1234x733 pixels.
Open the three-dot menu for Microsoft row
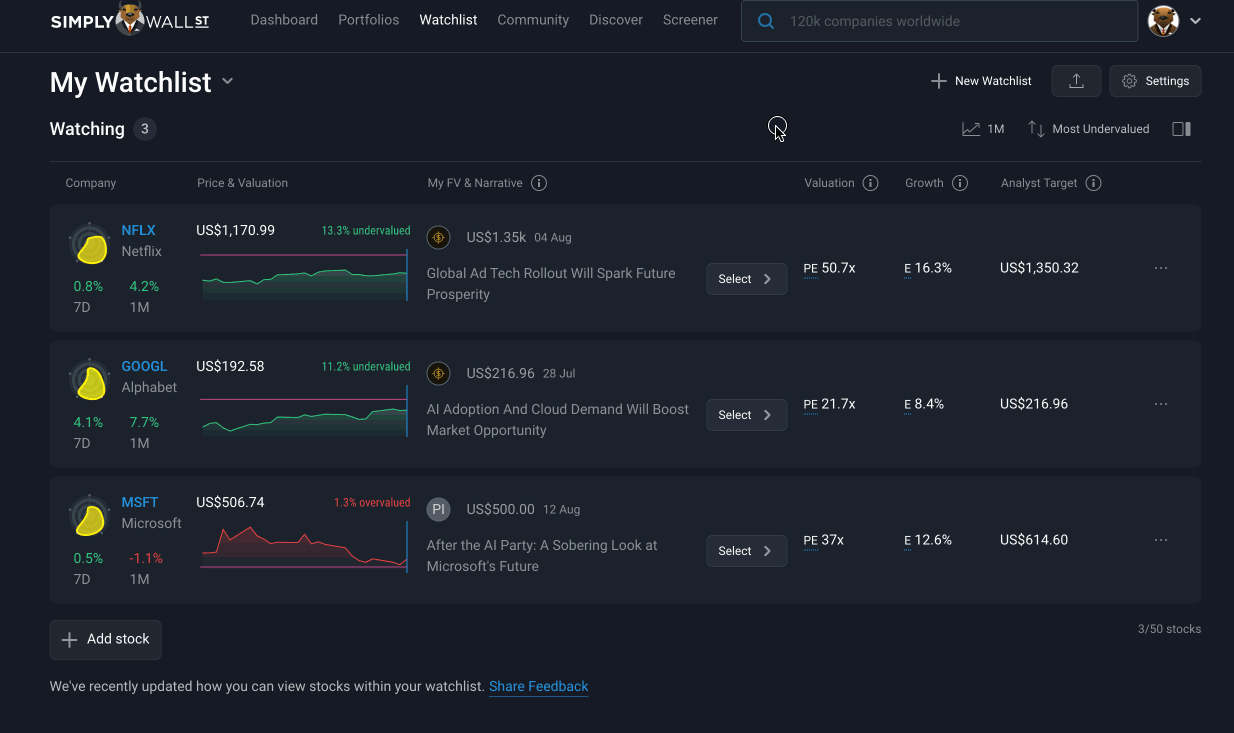[1161, 540]
